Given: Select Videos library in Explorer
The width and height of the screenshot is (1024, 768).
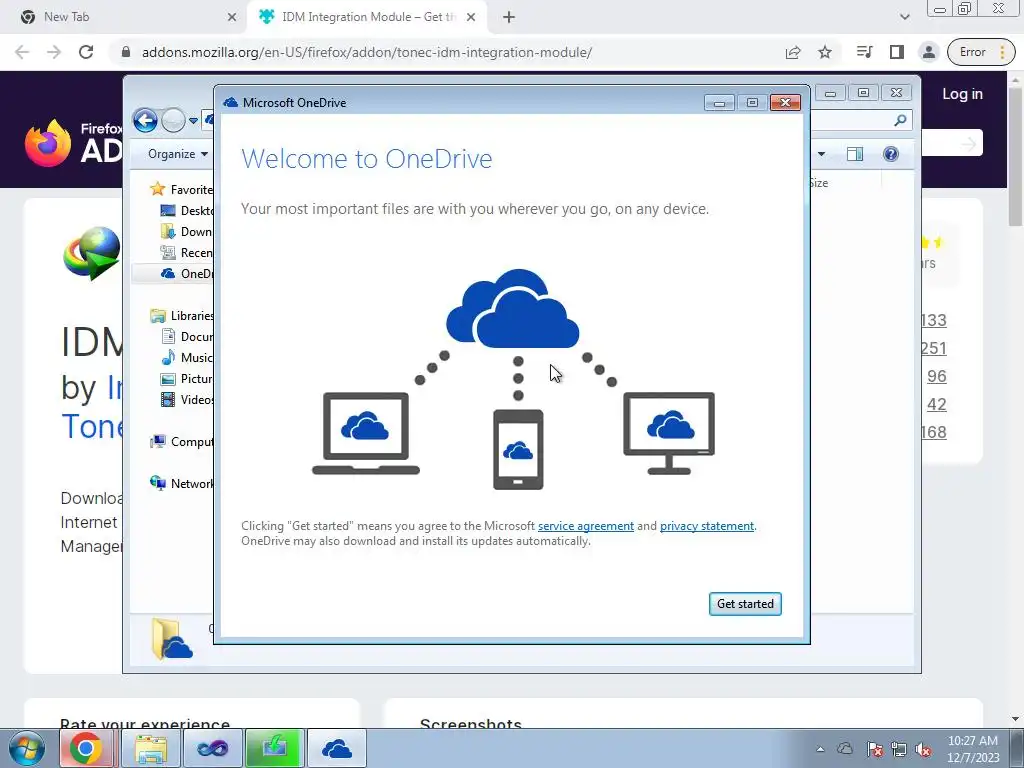Looking at the screenshot, I should pyautogui.click(x=187, y=399).
